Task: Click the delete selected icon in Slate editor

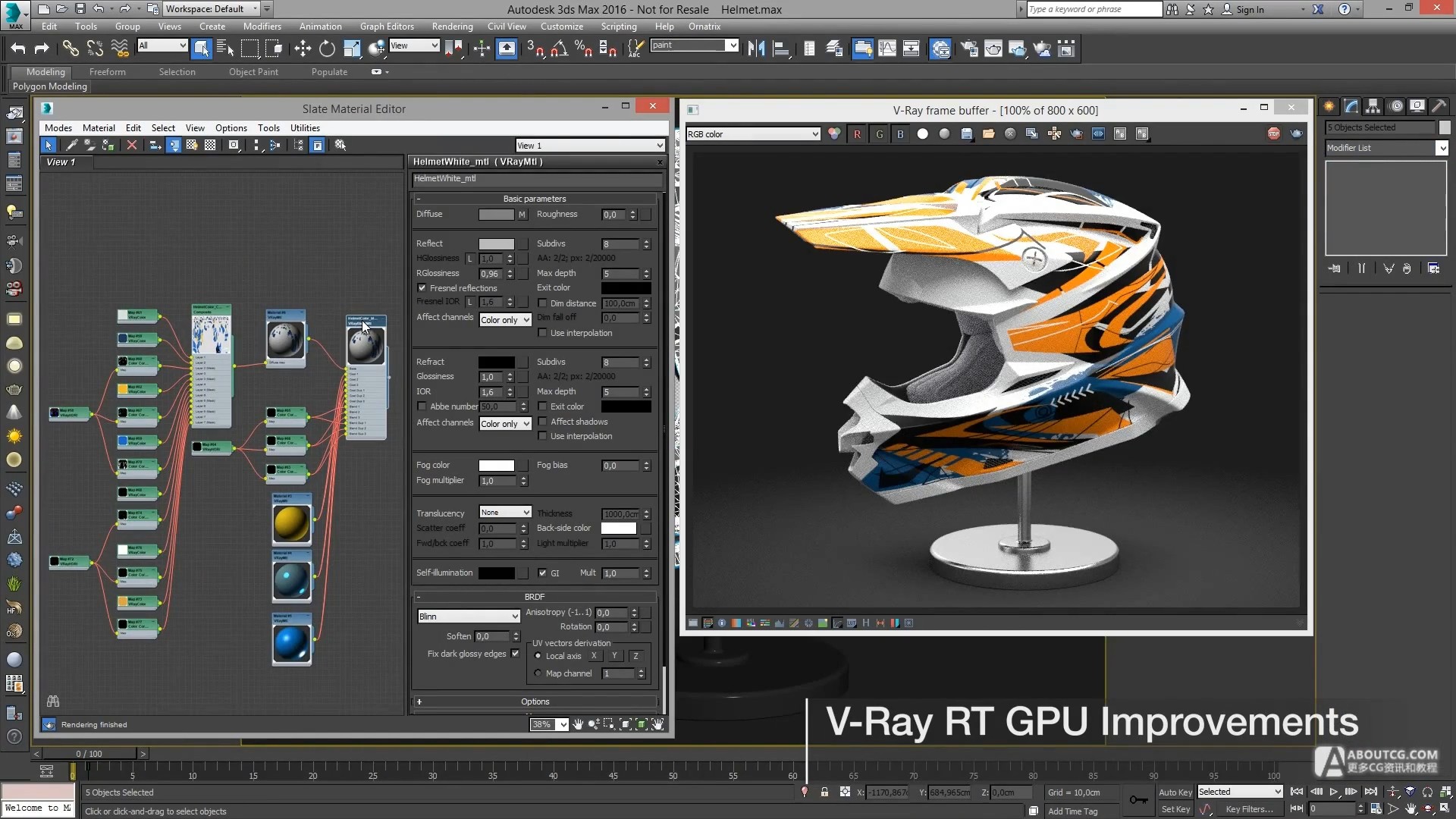Action: click(131, 145)
